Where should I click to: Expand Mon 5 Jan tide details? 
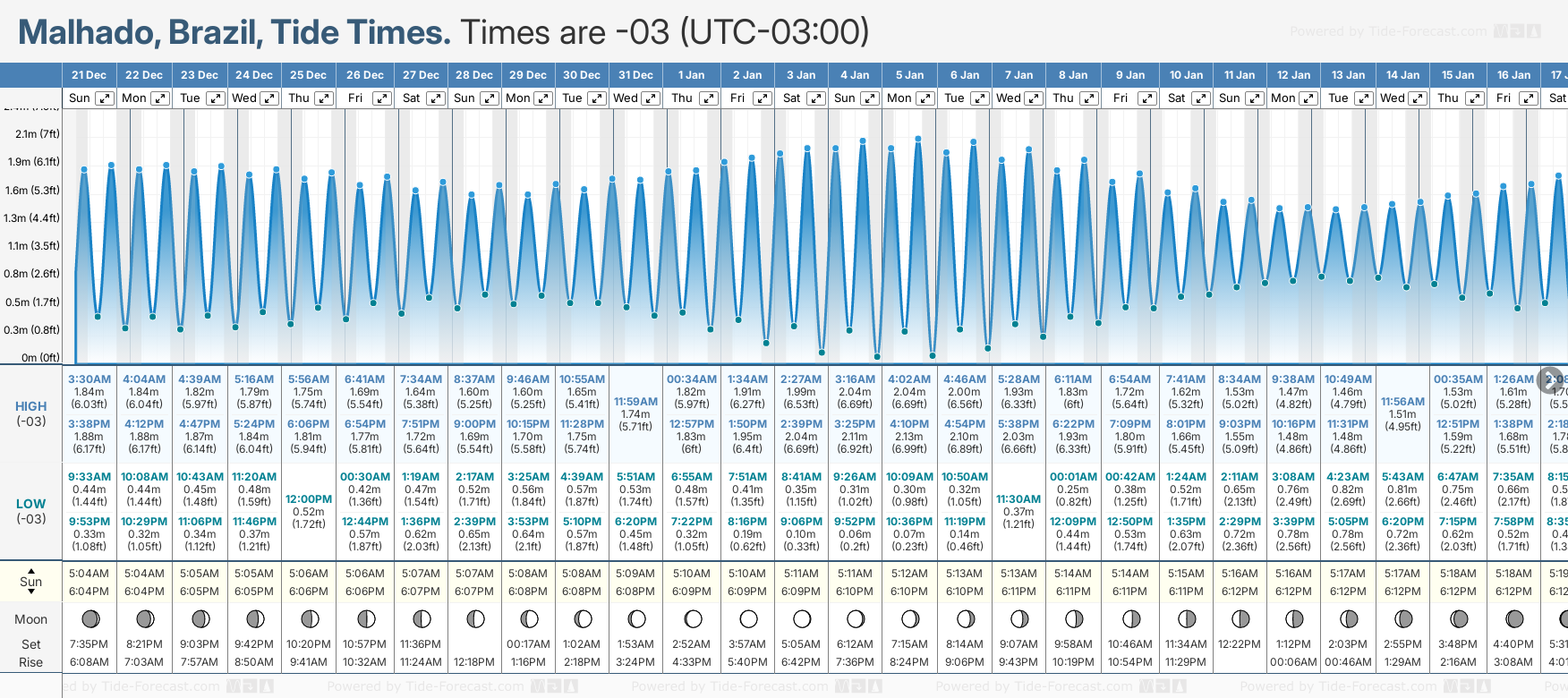(925, 98)
